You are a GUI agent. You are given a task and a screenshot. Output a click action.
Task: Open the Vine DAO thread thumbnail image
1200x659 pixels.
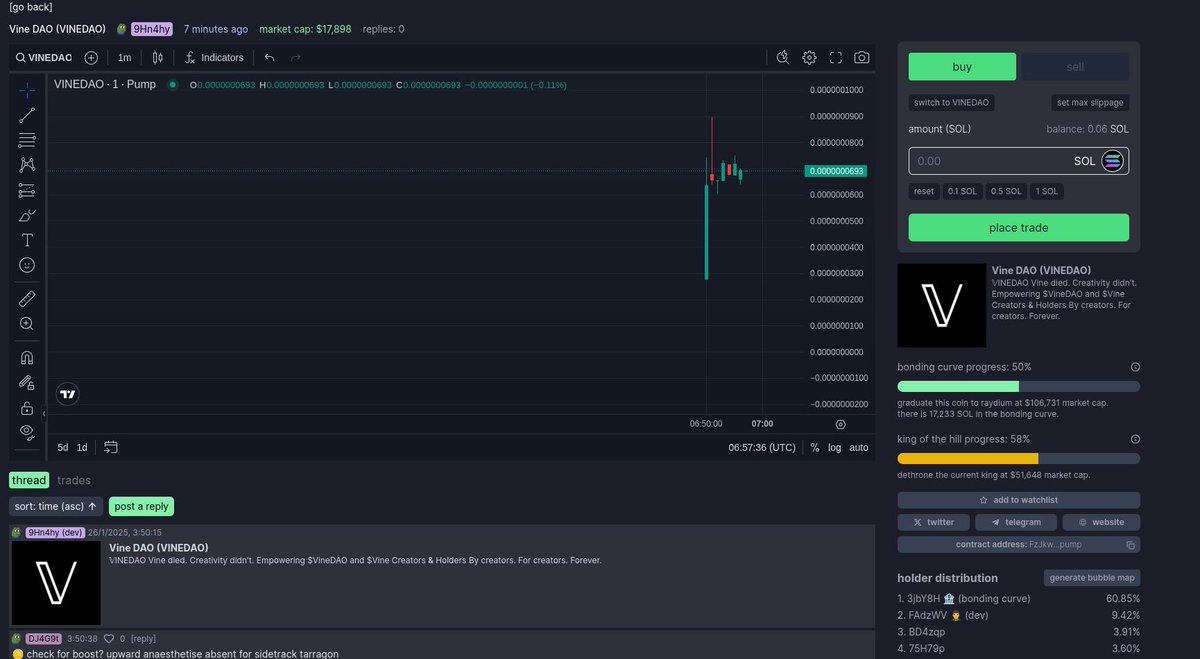tap(56, 583)
